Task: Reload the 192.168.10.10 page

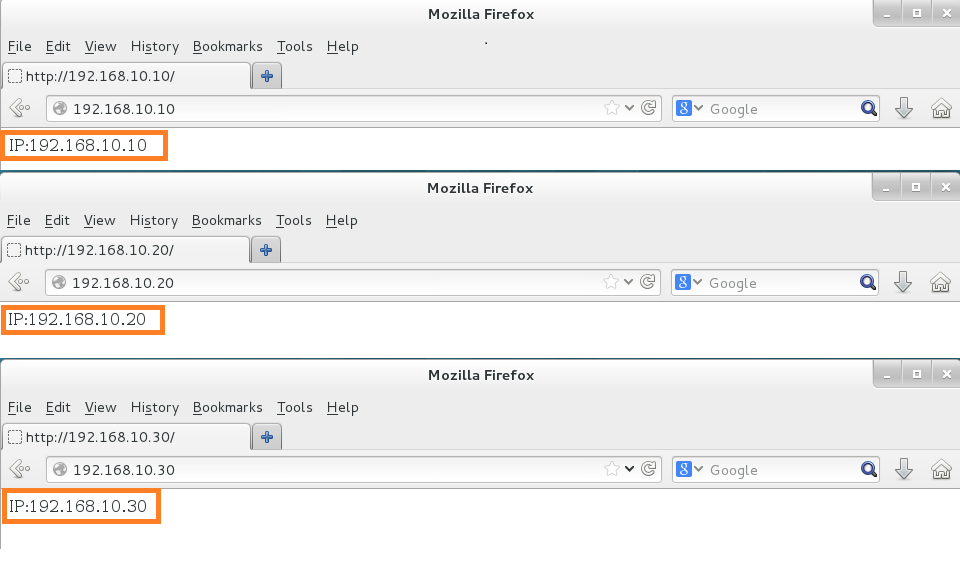Action: tap(648, 109)
